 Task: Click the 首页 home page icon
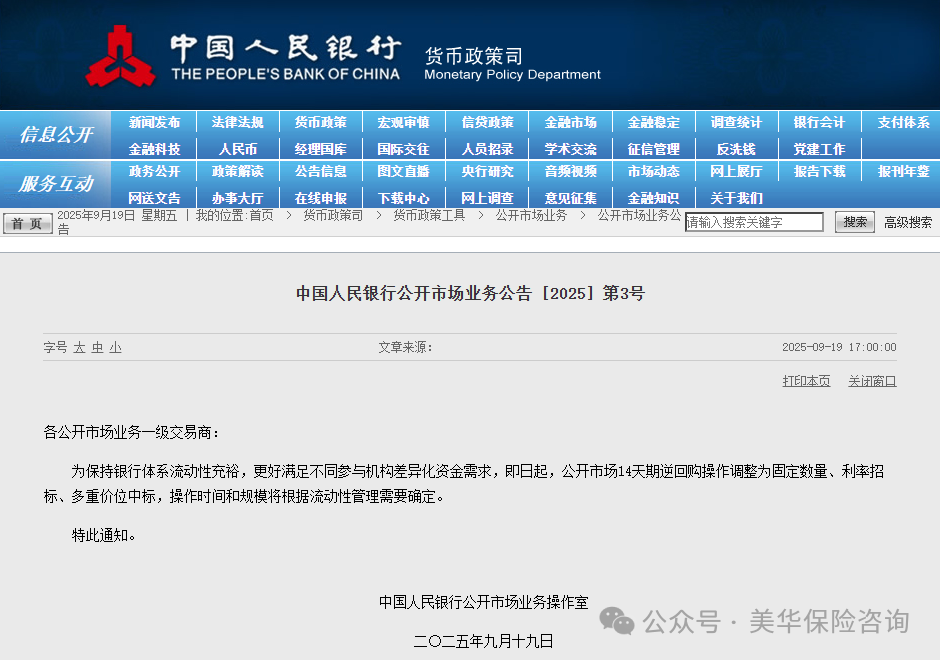coord(27,223)
